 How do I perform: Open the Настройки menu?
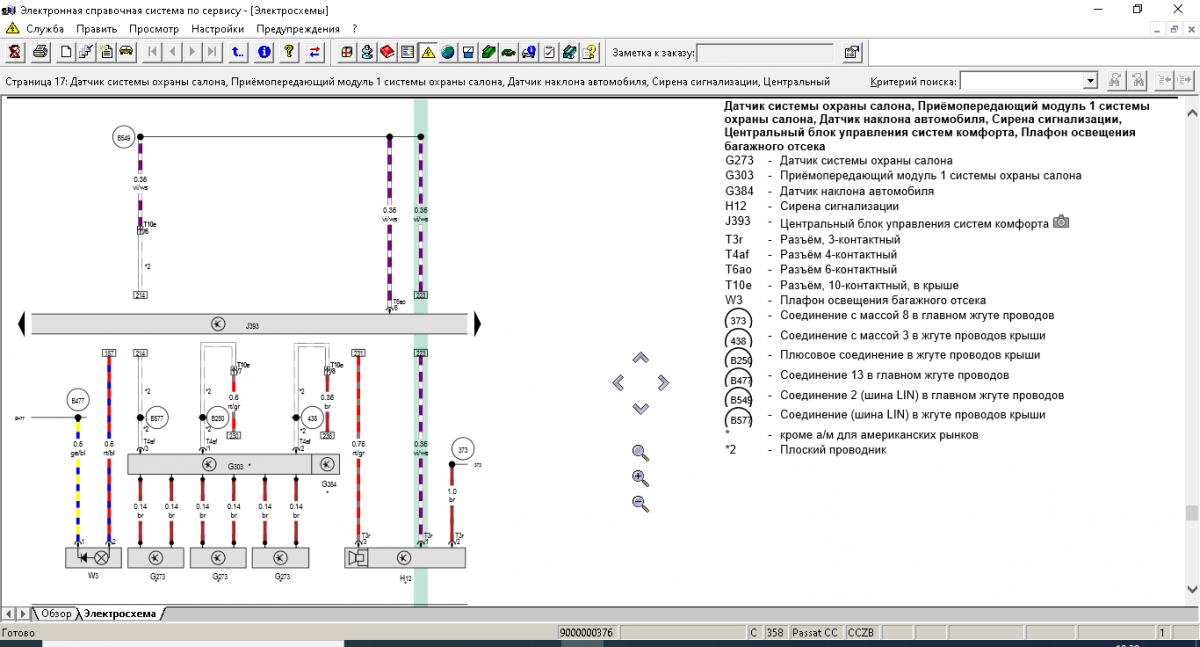(216, 29)
